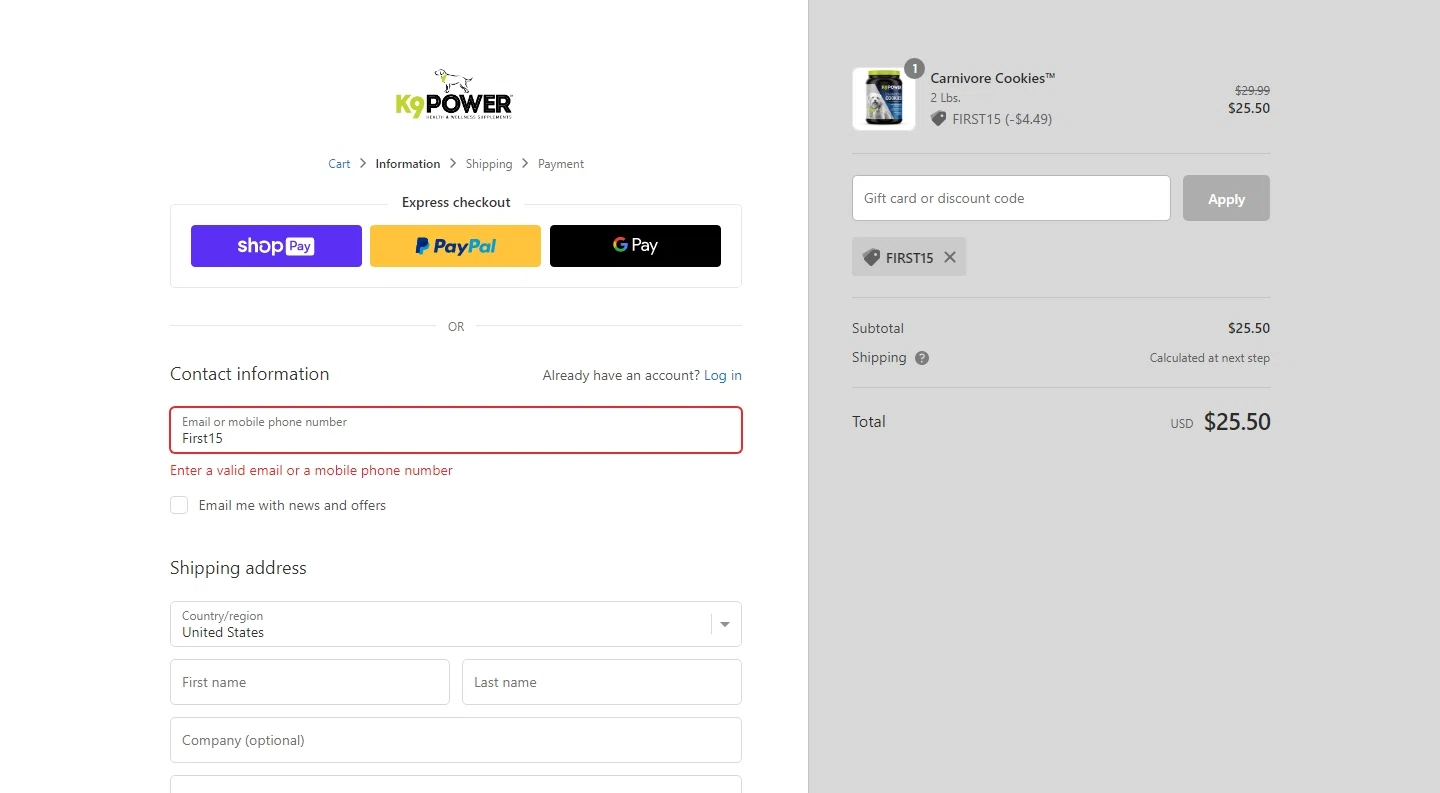Select the Shipping breadcrumb step
Image resolution: width=1440 pixels, height=793 pixels.
pos(489,164)
